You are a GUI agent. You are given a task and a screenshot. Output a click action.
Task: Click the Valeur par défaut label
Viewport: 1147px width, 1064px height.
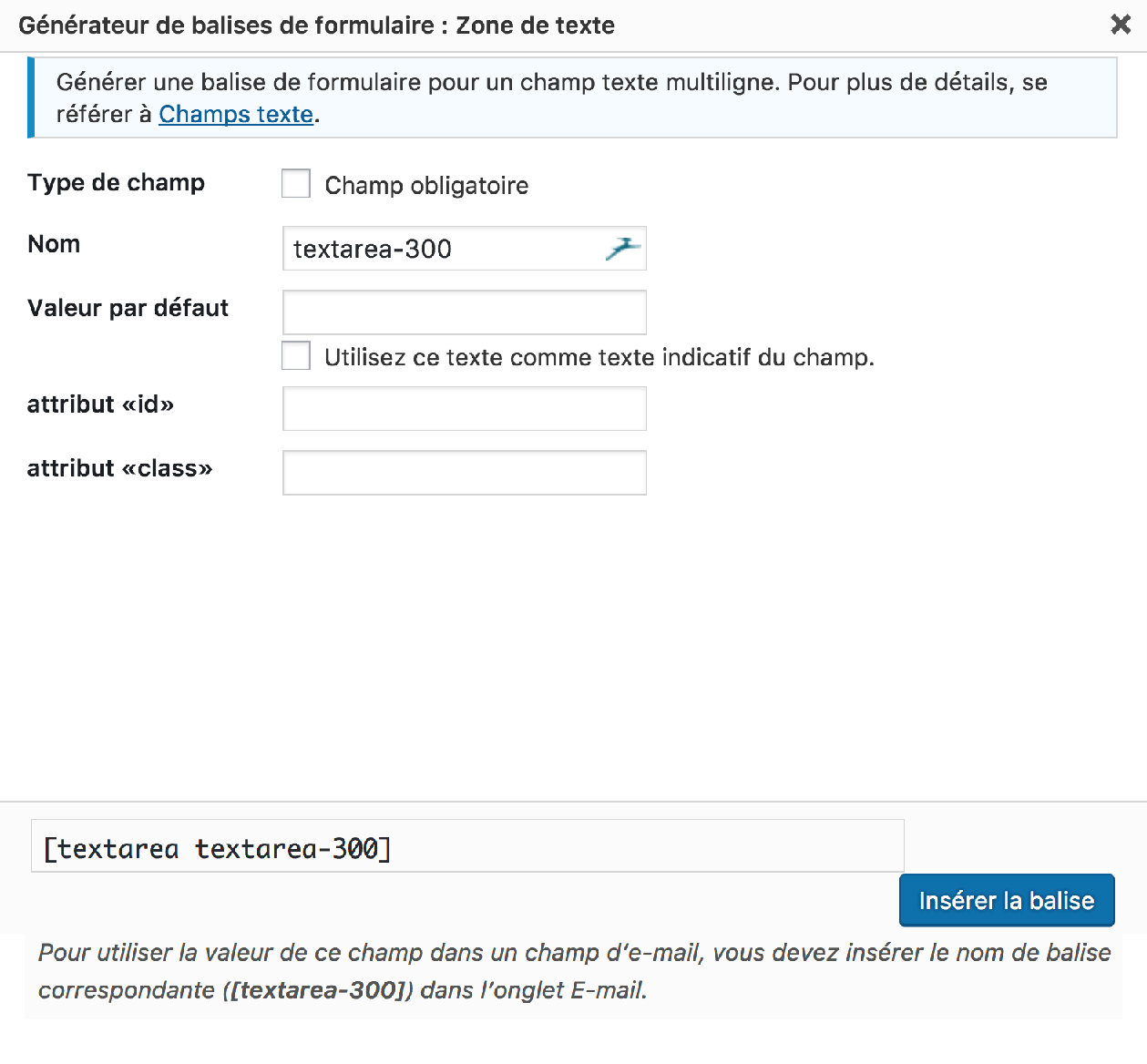coord(128,308)
